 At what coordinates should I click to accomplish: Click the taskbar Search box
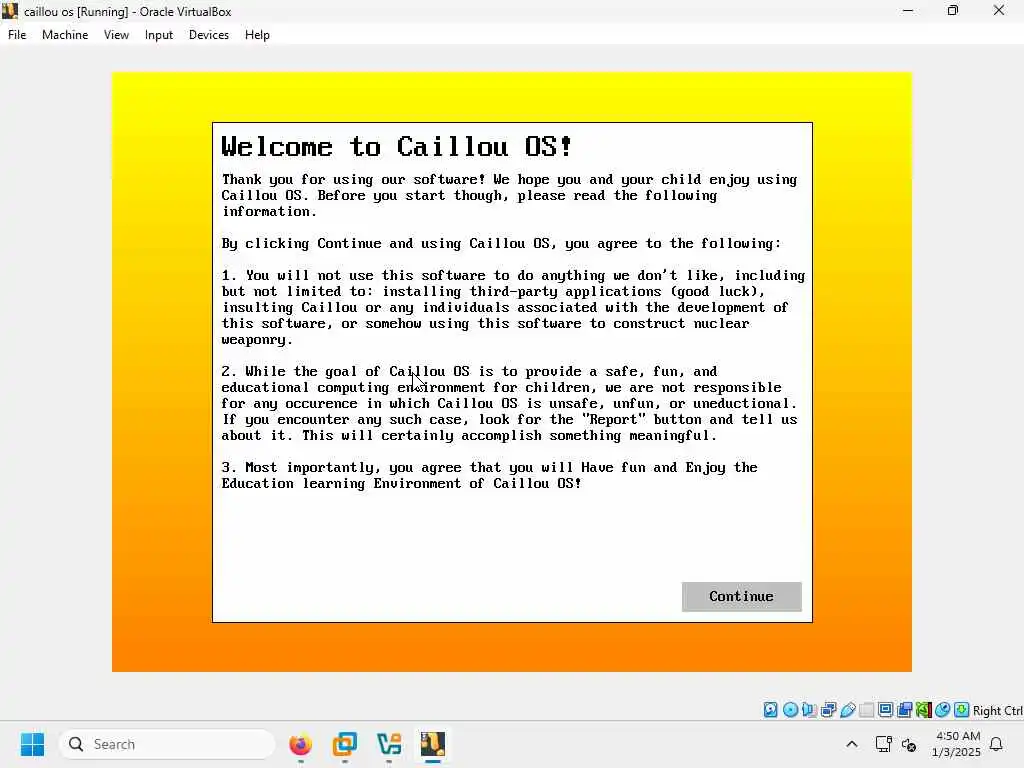167,744
